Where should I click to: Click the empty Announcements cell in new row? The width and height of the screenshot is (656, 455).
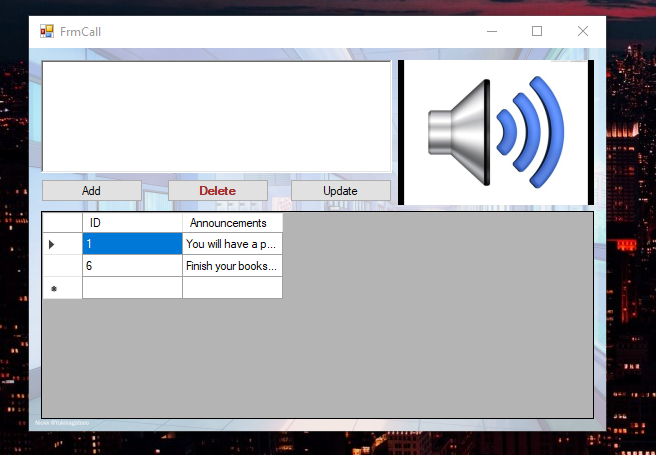click(x=233, y=288)
